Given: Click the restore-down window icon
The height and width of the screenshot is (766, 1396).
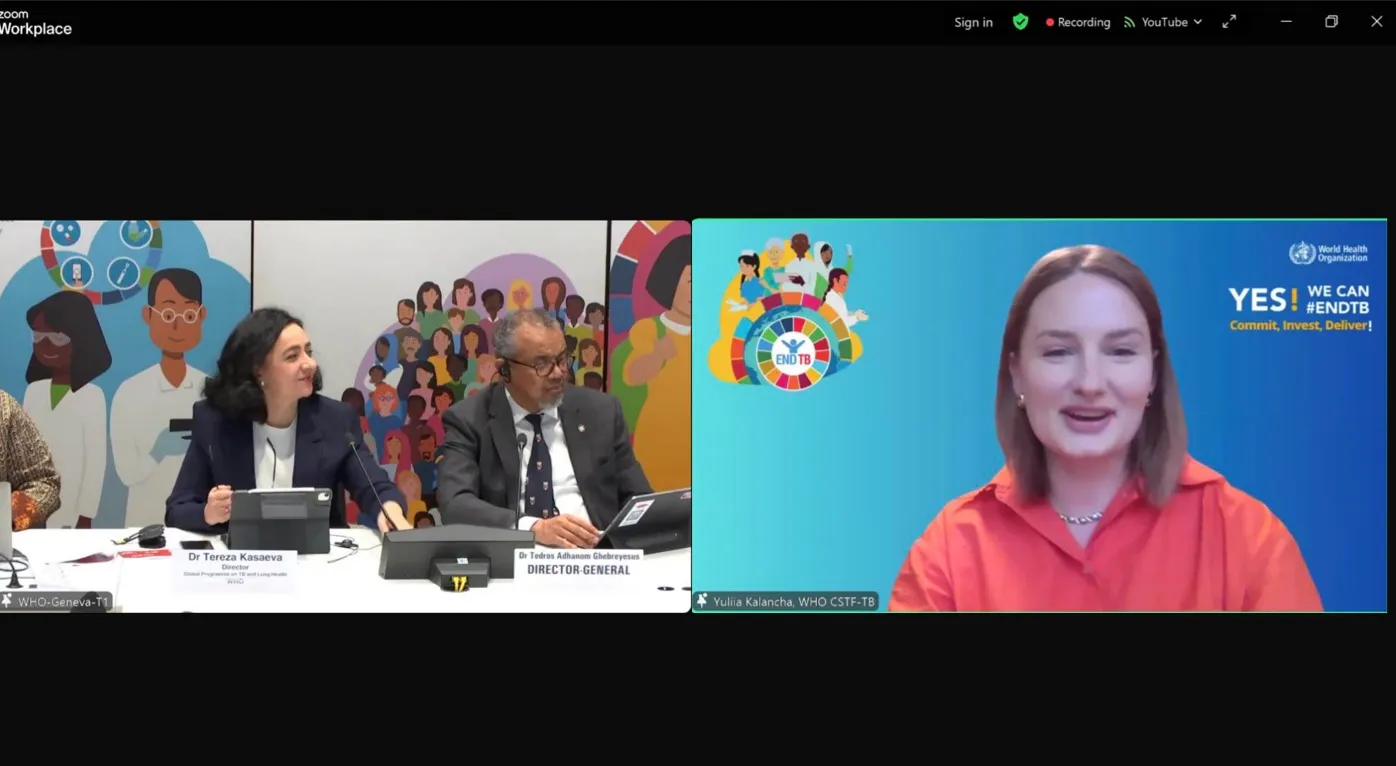Looking at the screenshot, I should tap(1331, 21).
